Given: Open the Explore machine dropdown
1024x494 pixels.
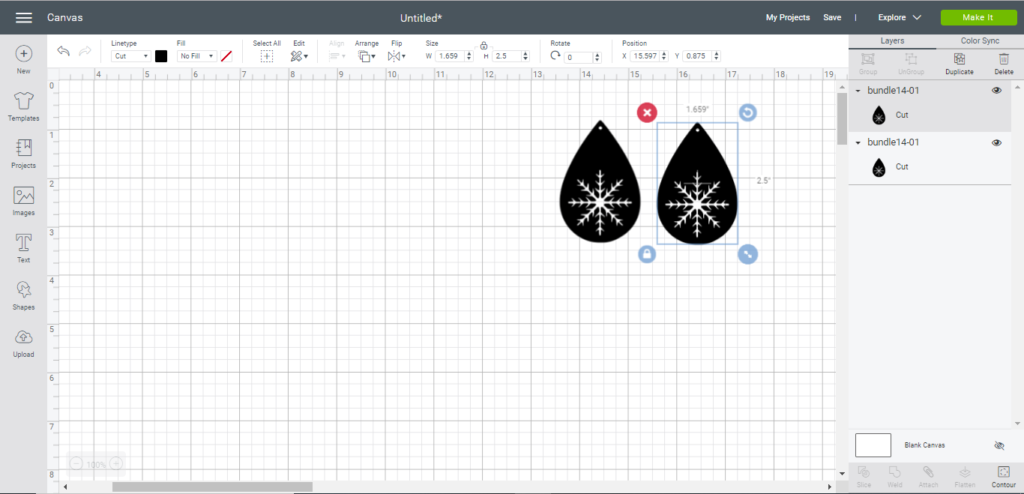Looking at the screenshot, I should [899, 18].
